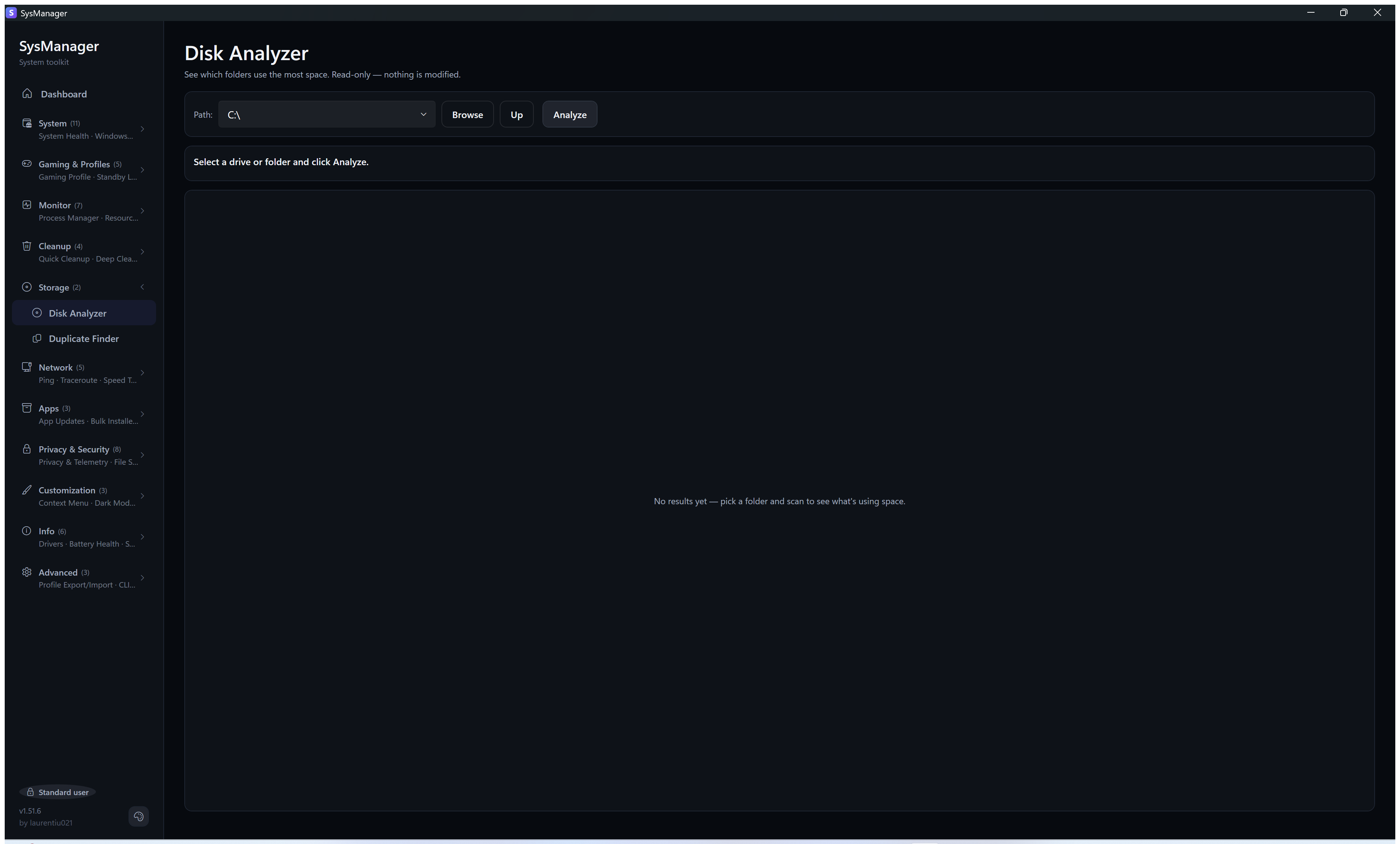Click the Privacy & Security lock icon
Screen dimensions: 1400x844
click(x=27, y=448)
